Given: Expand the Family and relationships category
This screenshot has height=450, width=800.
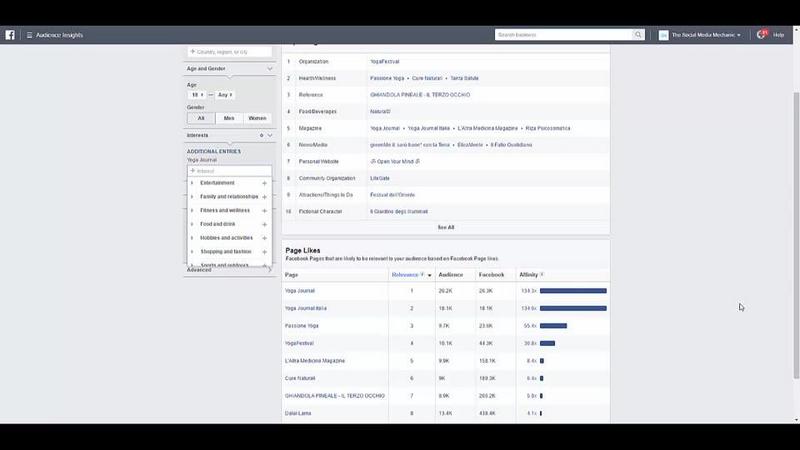Looking at the screenshot, I should tap(192, 197).
